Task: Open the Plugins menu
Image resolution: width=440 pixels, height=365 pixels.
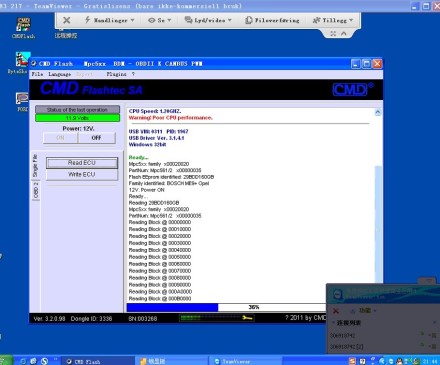Action: (116, 74)
